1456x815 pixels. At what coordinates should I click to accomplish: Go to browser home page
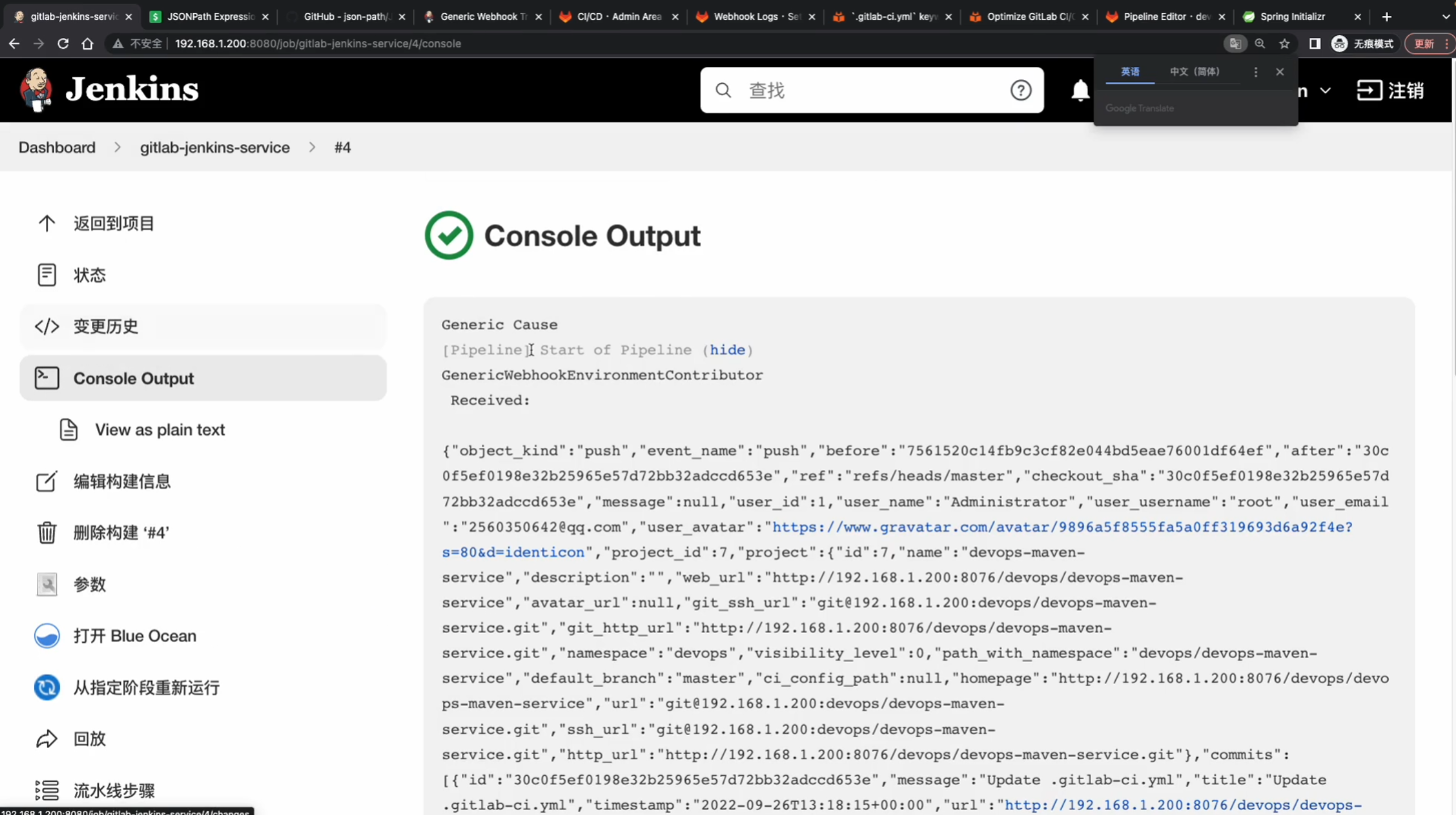tap(87, 44)
